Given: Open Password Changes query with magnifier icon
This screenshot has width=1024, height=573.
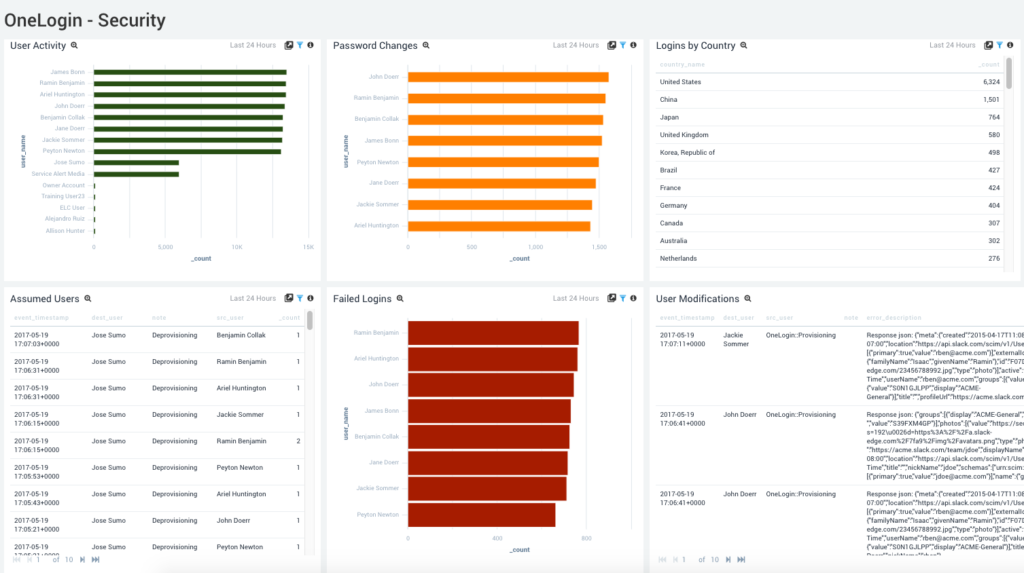Looking at the screenshot, I should 426,46.
